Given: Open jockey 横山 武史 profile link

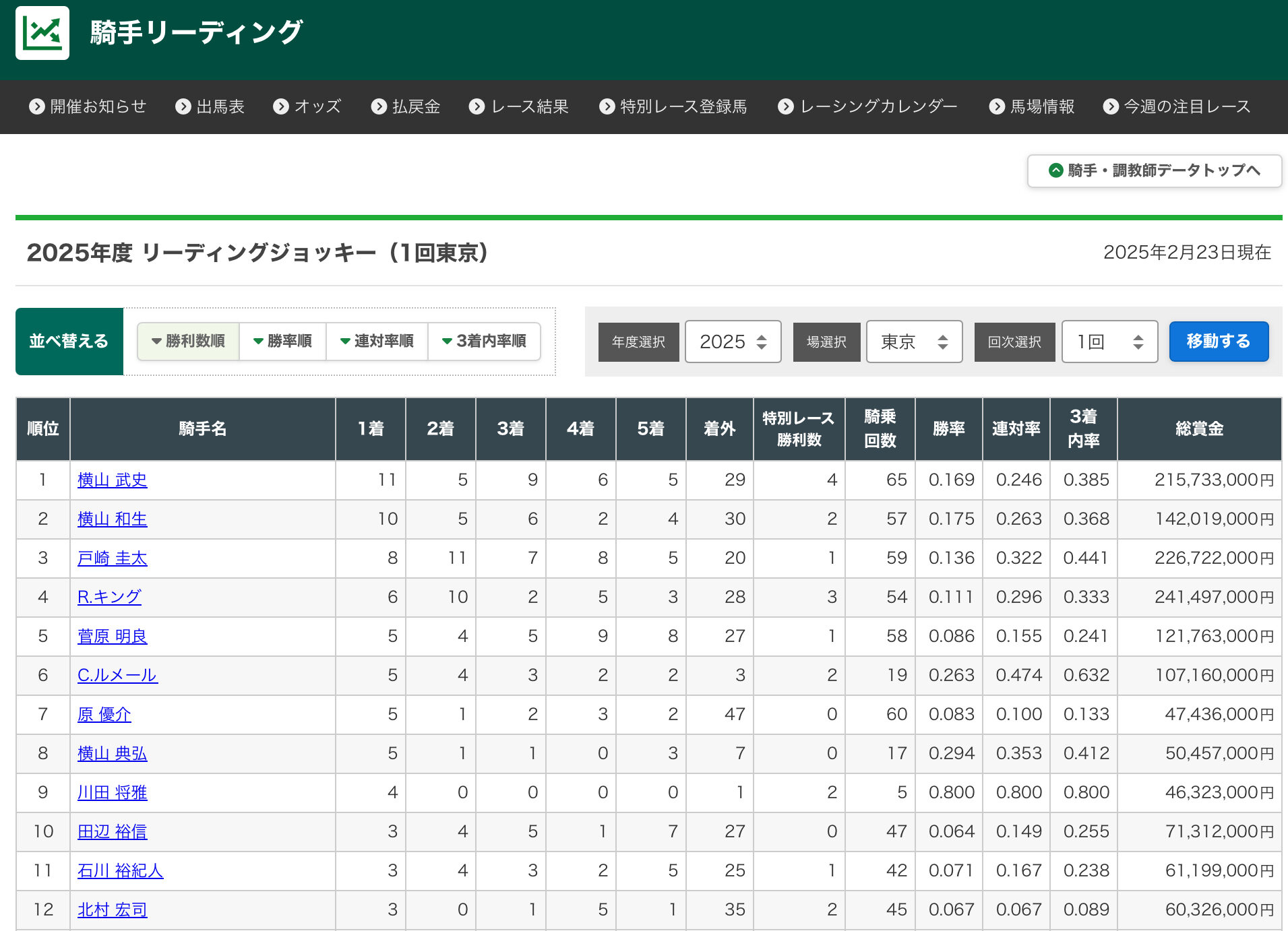Looking at the screenshot, I should 112,480.
